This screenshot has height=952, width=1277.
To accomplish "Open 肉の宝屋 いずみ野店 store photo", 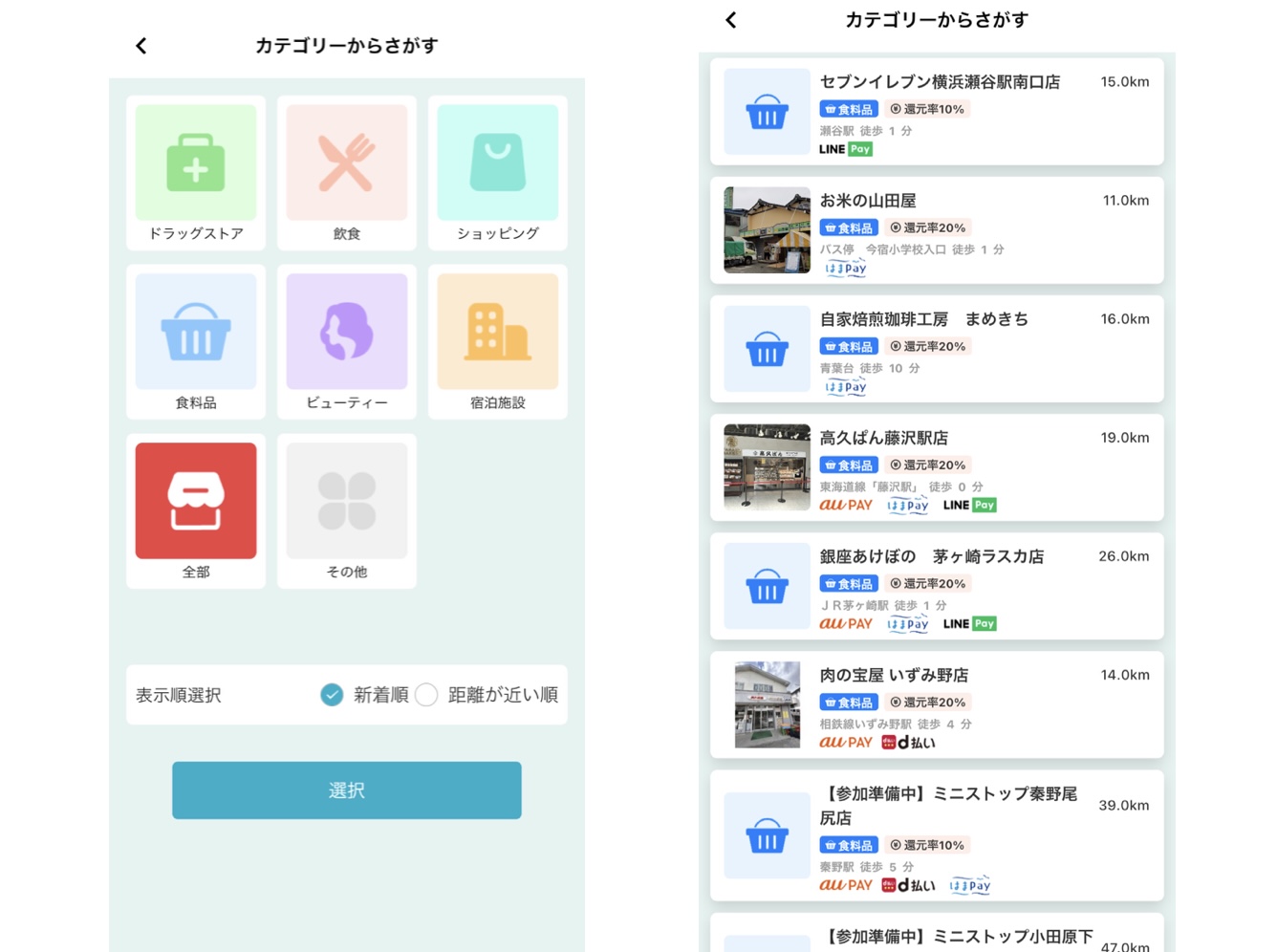I will tap(767, 704).
